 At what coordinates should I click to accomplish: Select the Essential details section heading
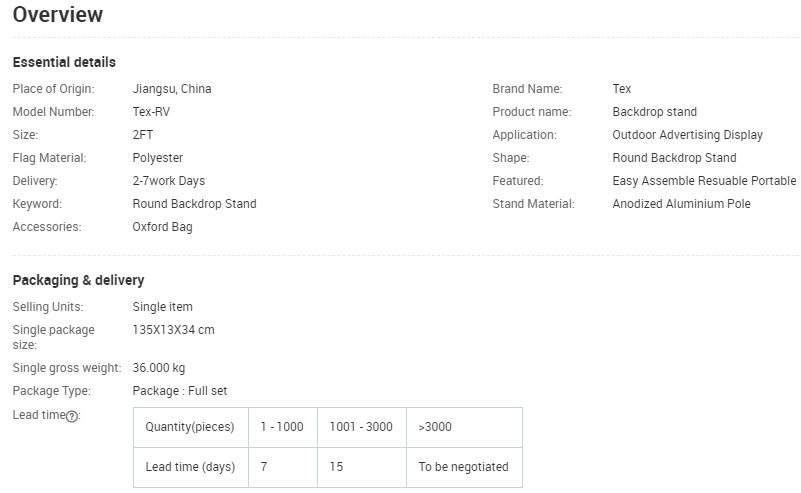coord(64,63)
